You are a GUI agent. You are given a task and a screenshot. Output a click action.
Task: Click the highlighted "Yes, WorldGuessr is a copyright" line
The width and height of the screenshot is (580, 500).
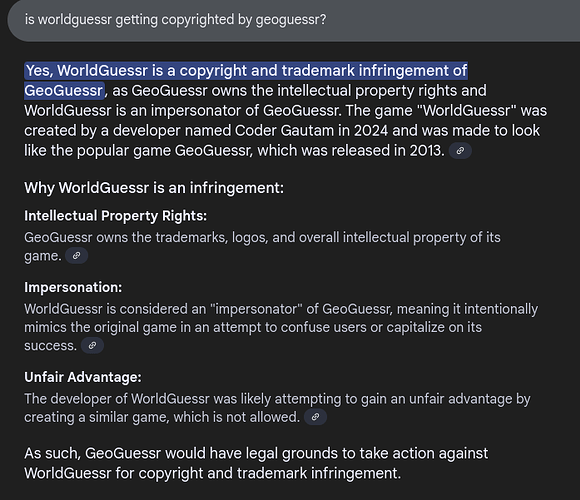pos(246,71)
